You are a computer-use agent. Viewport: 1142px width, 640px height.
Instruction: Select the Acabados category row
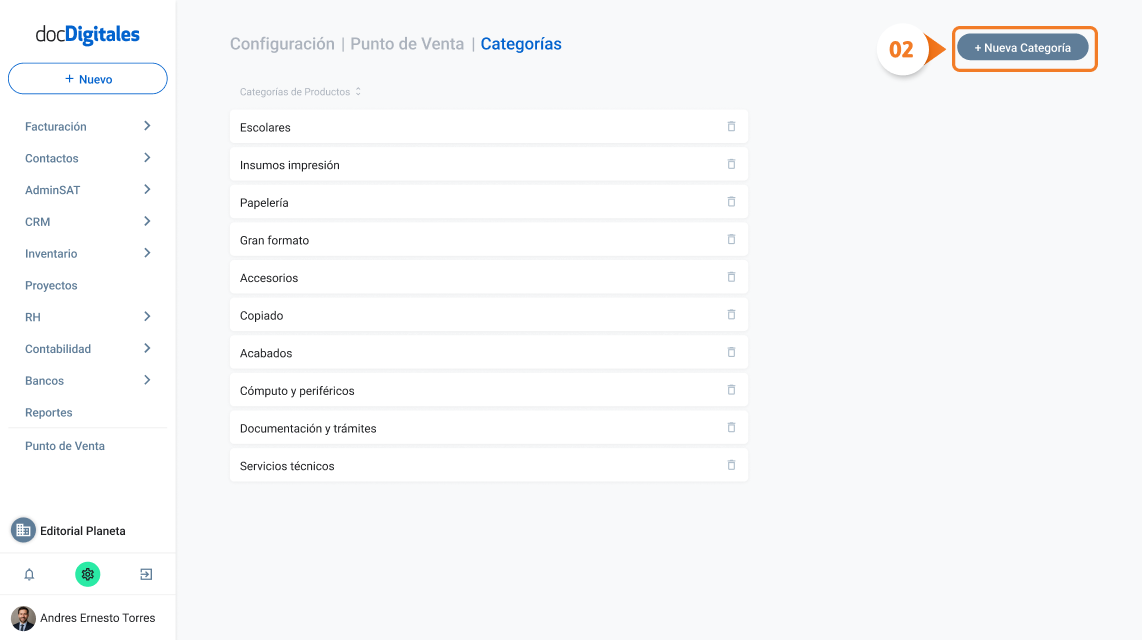click(x=489, y=352)
